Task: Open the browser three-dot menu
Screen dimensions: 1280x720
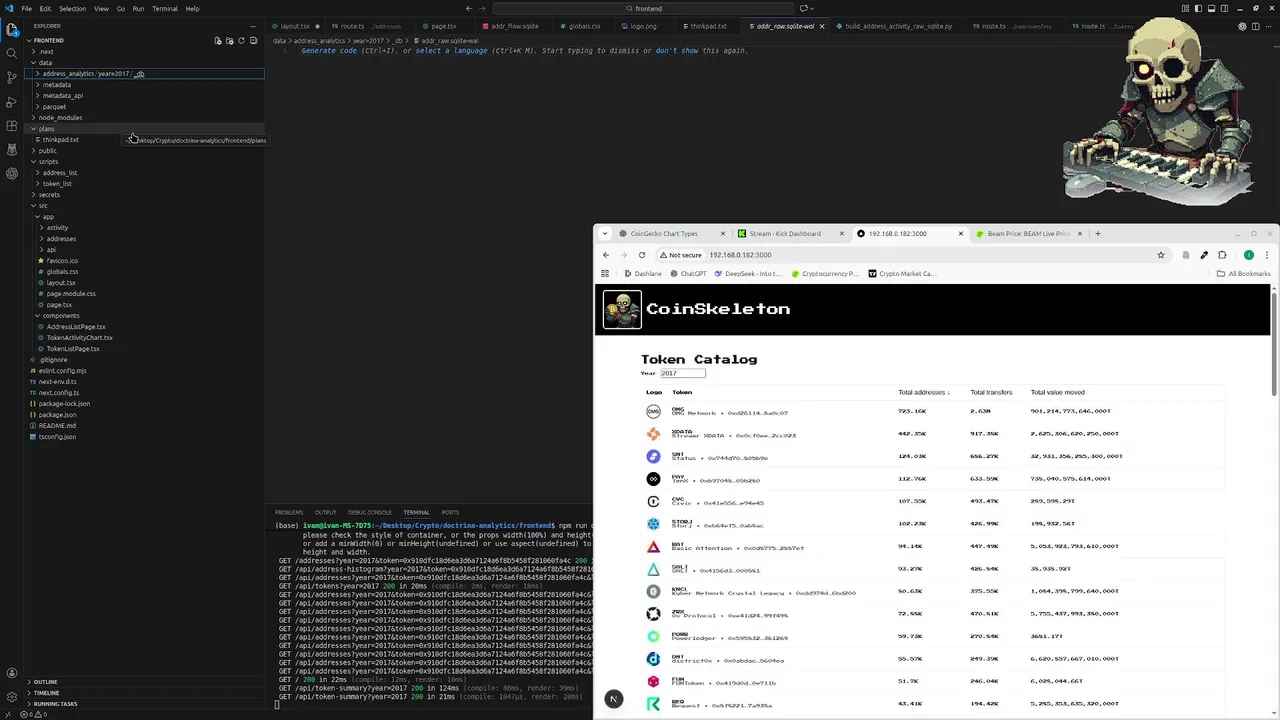Action: pos(1267,255)
